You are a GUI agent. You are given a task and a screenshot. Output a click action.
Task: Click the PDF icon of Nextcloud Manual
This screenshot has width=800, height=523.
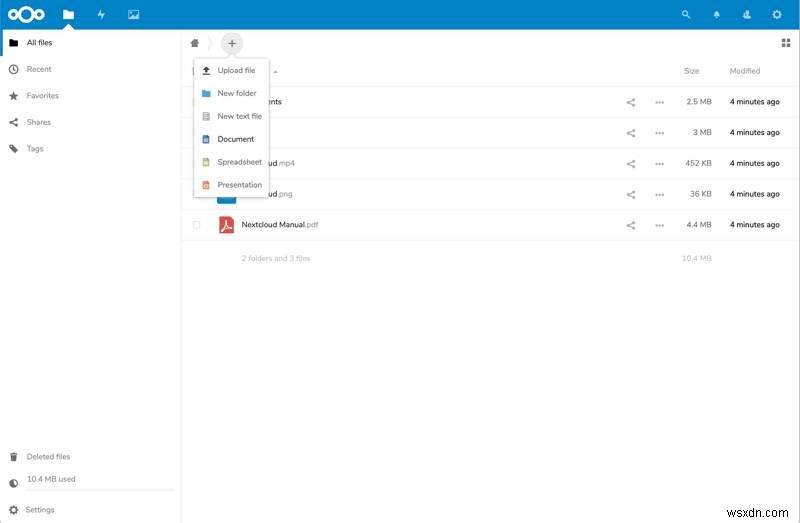click(227, 225)
